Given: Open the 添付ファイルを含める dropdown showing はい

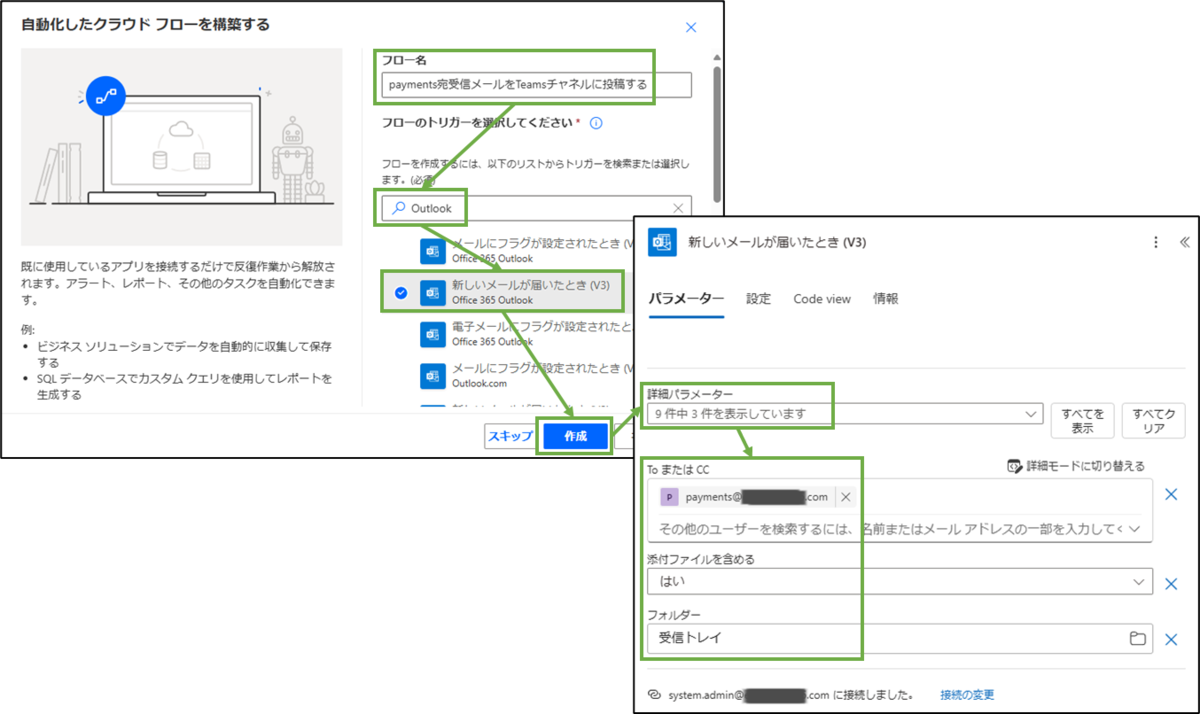Looking at the screenshot, I should (x=899, y=581).
